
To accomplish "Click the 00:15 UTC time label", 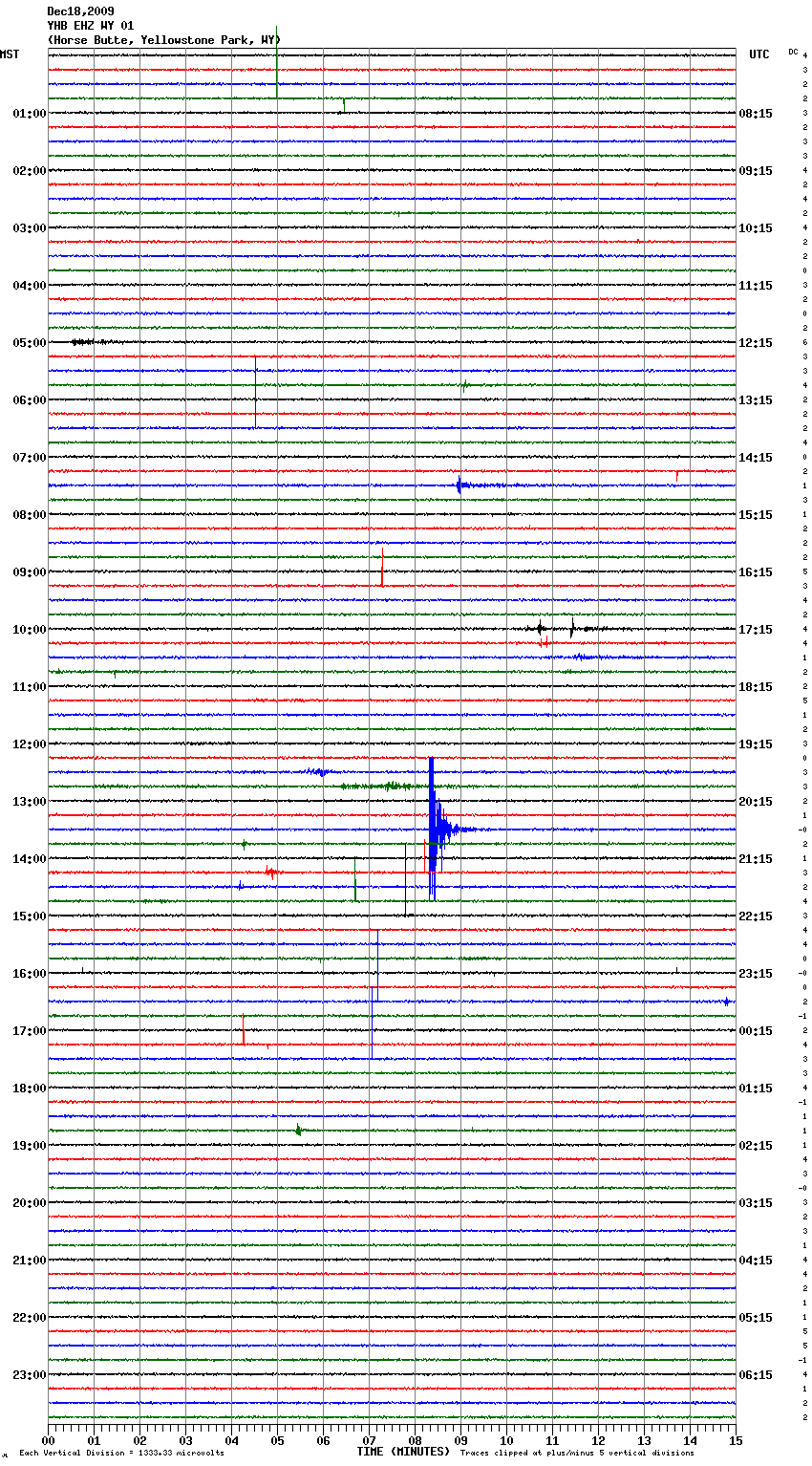I will 756,1031.
